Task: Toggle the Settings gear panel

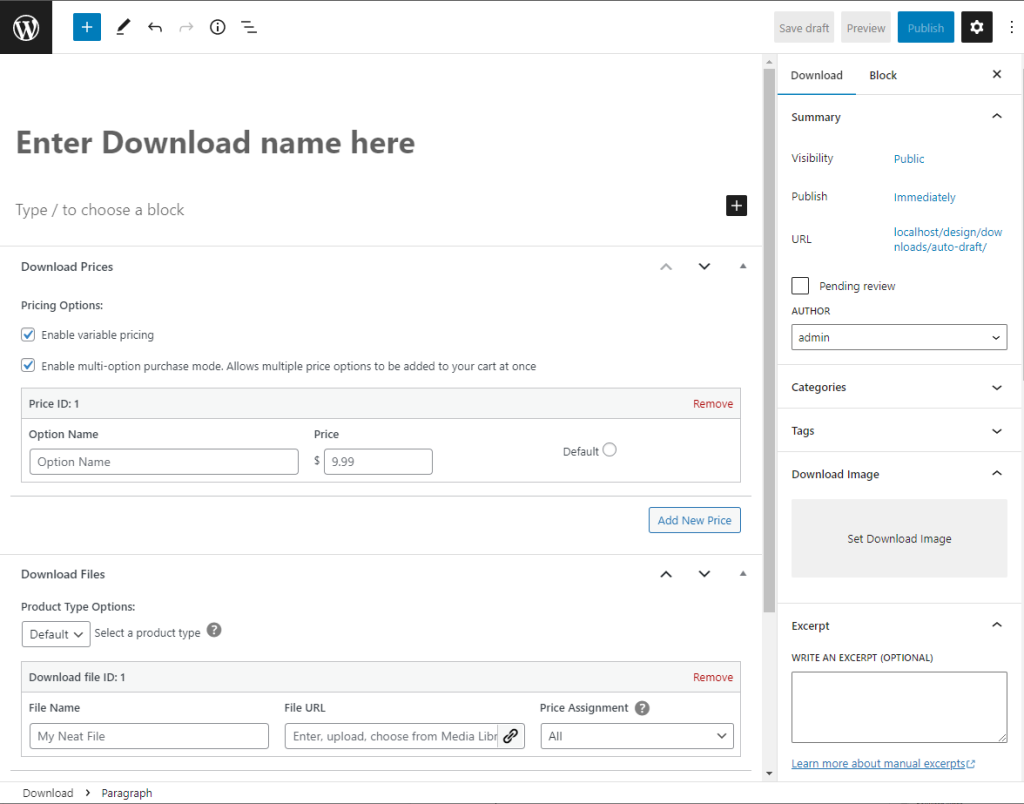Action: 976,27
